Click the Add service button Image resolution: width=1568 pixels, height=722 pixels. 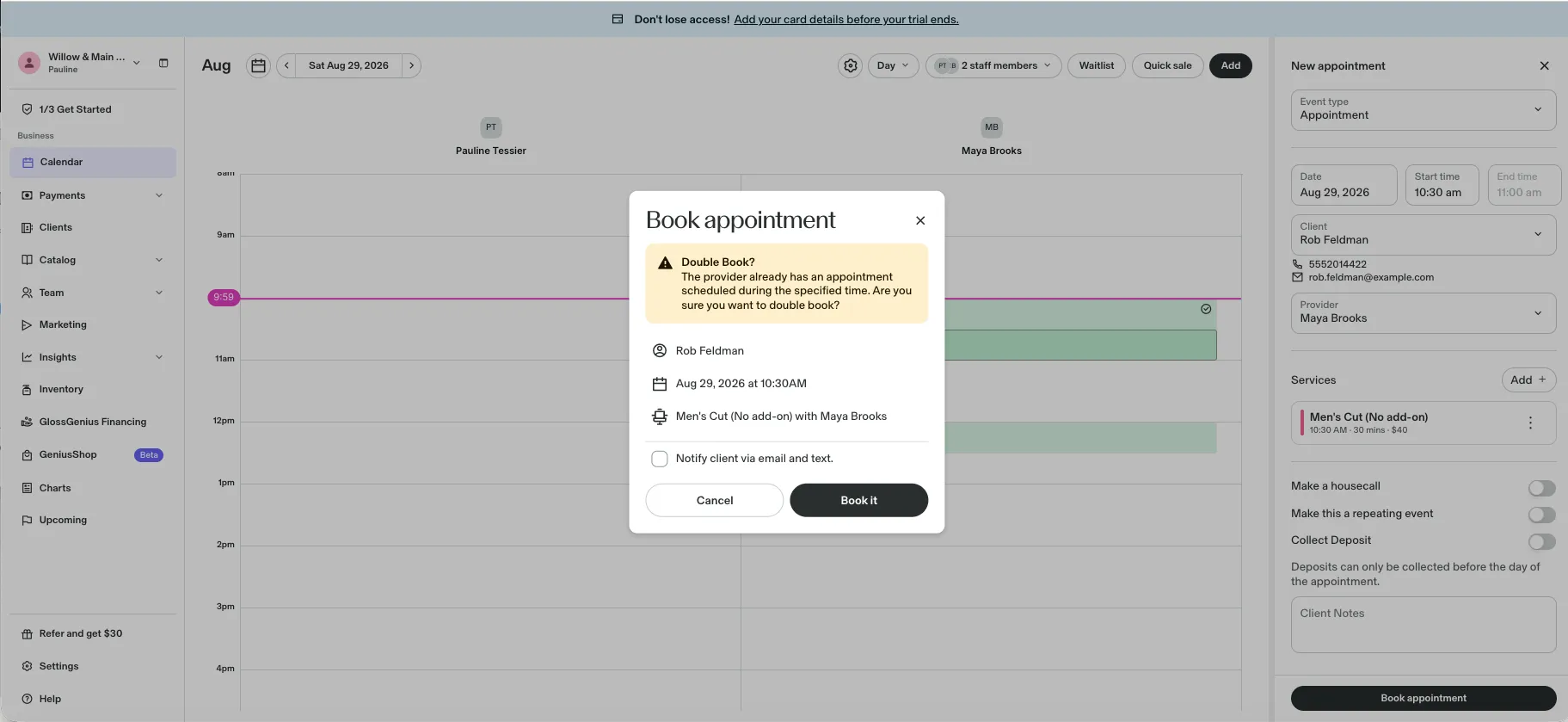click(x=1528, y=380)
